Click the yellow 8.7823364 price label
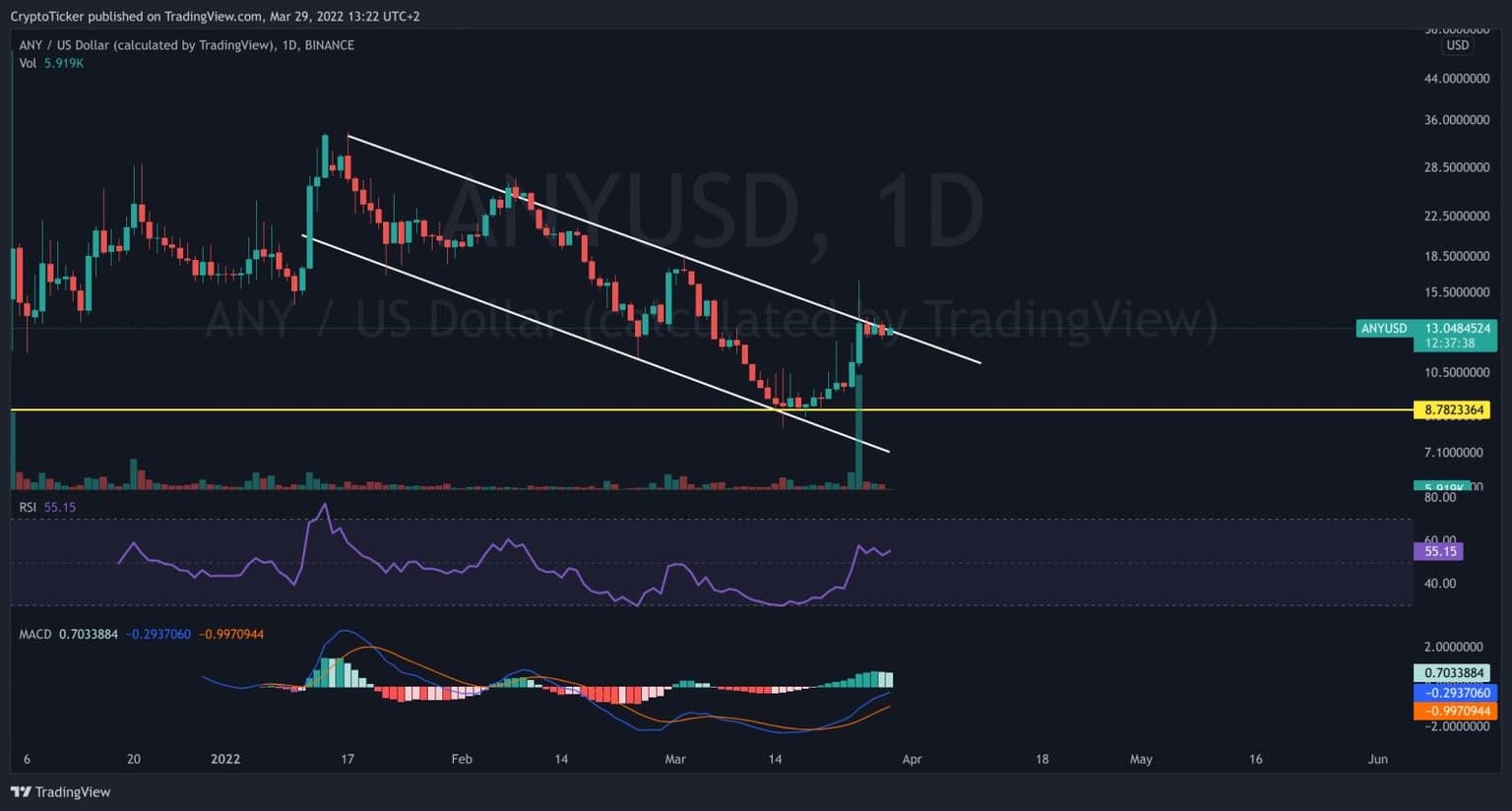Viewport: 1512px width, 811px height. pos(1452,410)
